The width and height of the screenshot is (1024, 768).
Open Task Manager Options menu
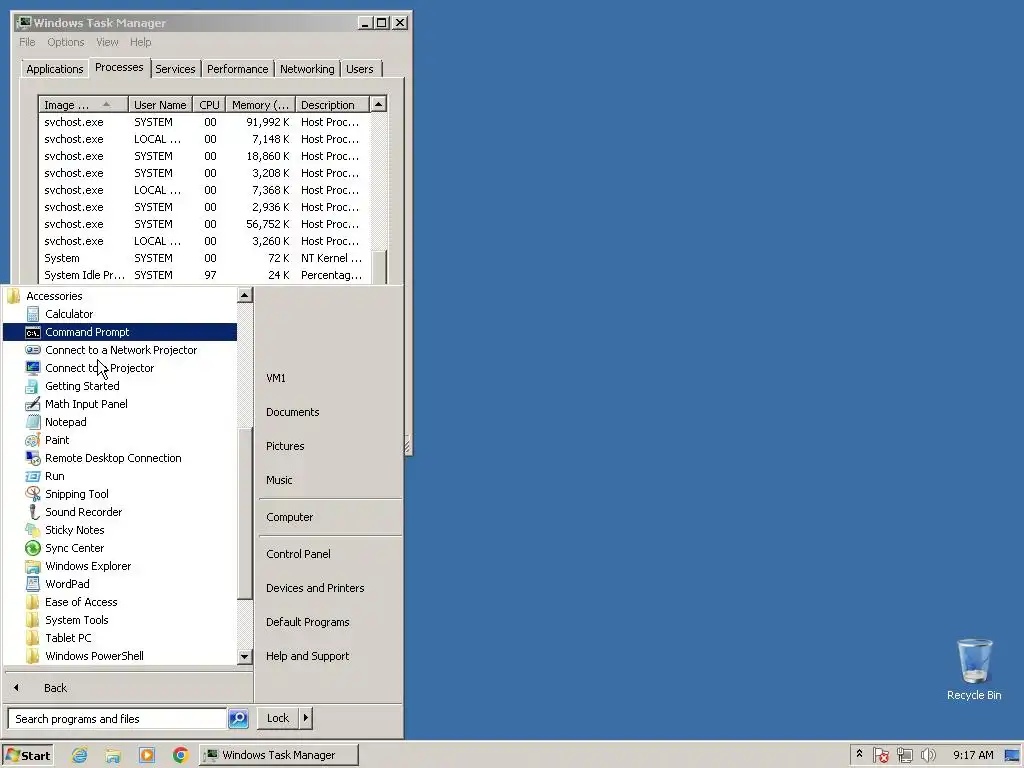65,42
